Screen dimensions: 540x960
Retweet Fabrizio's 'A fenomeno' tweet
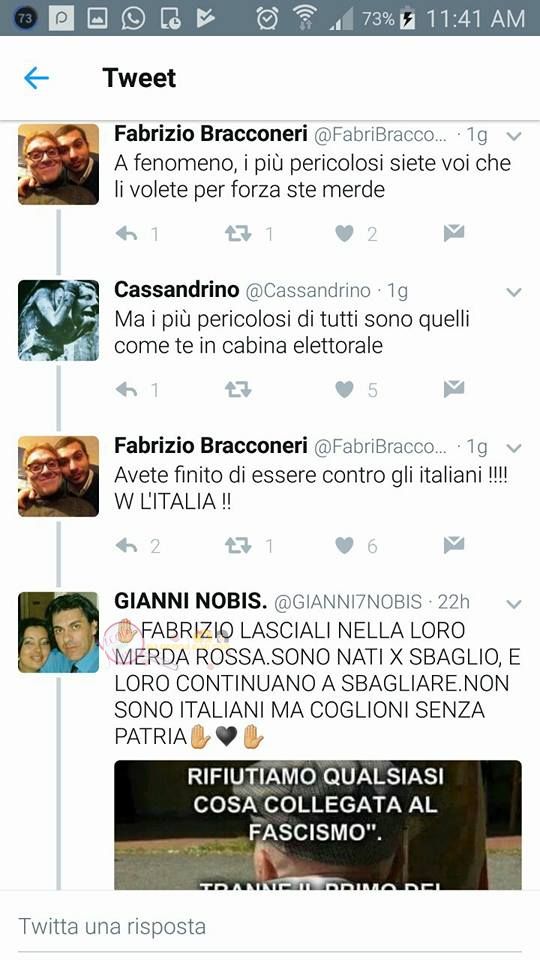click(238, 233)
